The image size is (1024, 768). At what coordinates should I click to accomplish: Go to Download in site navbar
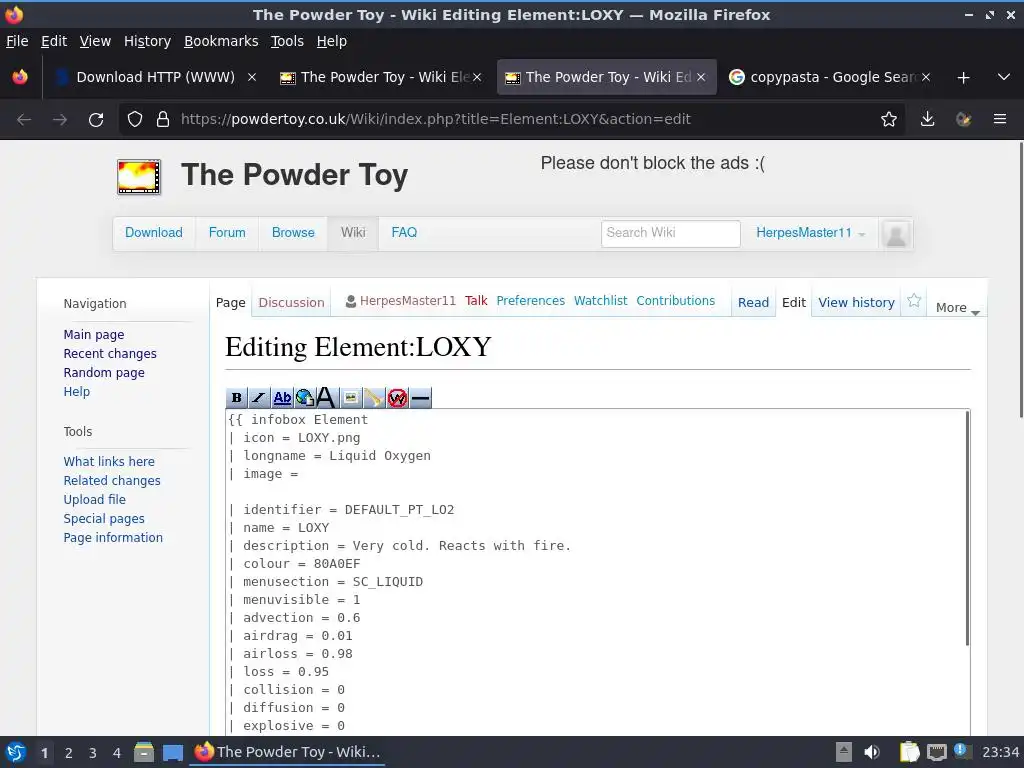click(153, 232)
